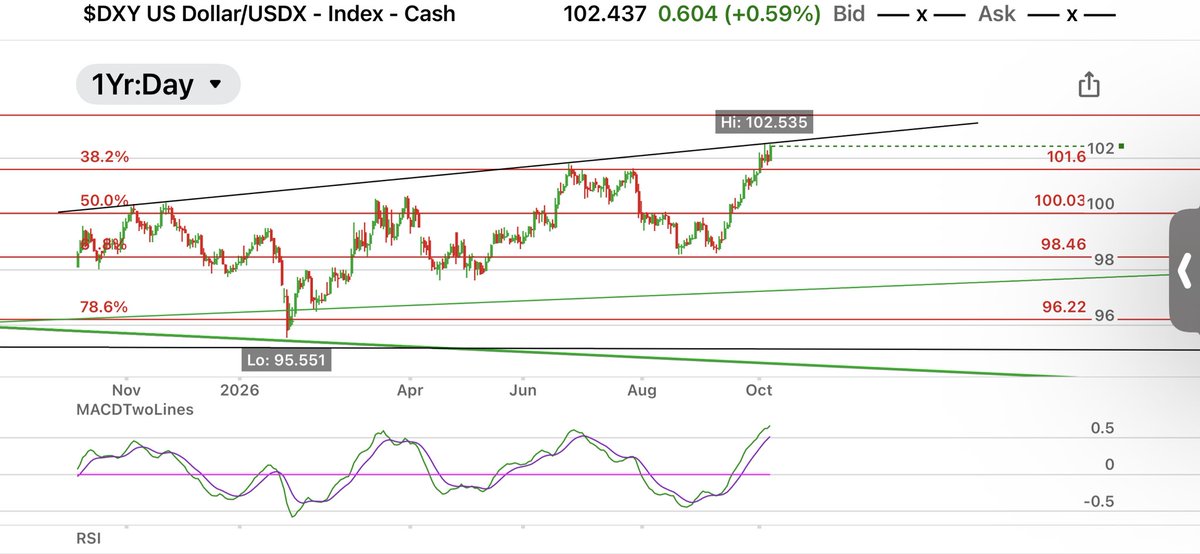Click the 38.2% Fibonacci level label
Image resolution: width=1200 pixels, height=554 pixels.
click(x=105, y=157)
